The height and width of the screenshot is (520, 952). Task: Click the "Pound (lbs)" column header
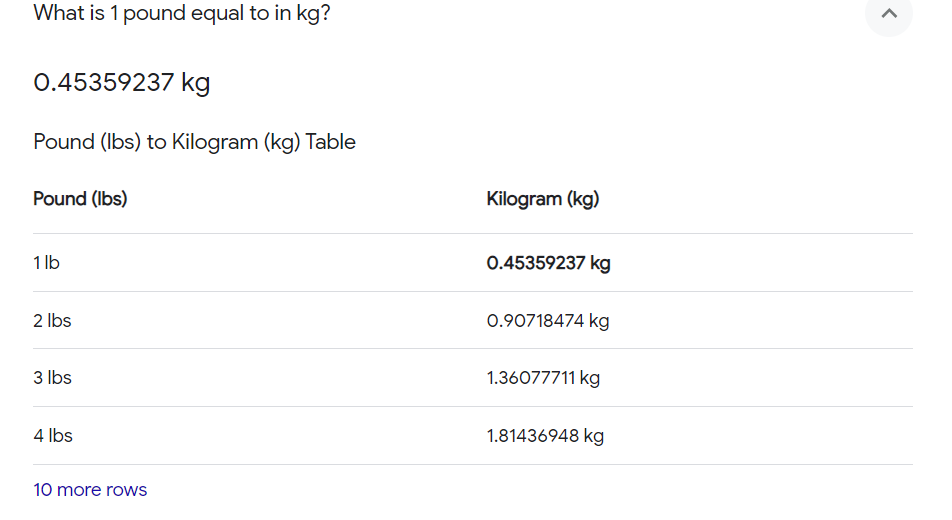coord(80,199)
